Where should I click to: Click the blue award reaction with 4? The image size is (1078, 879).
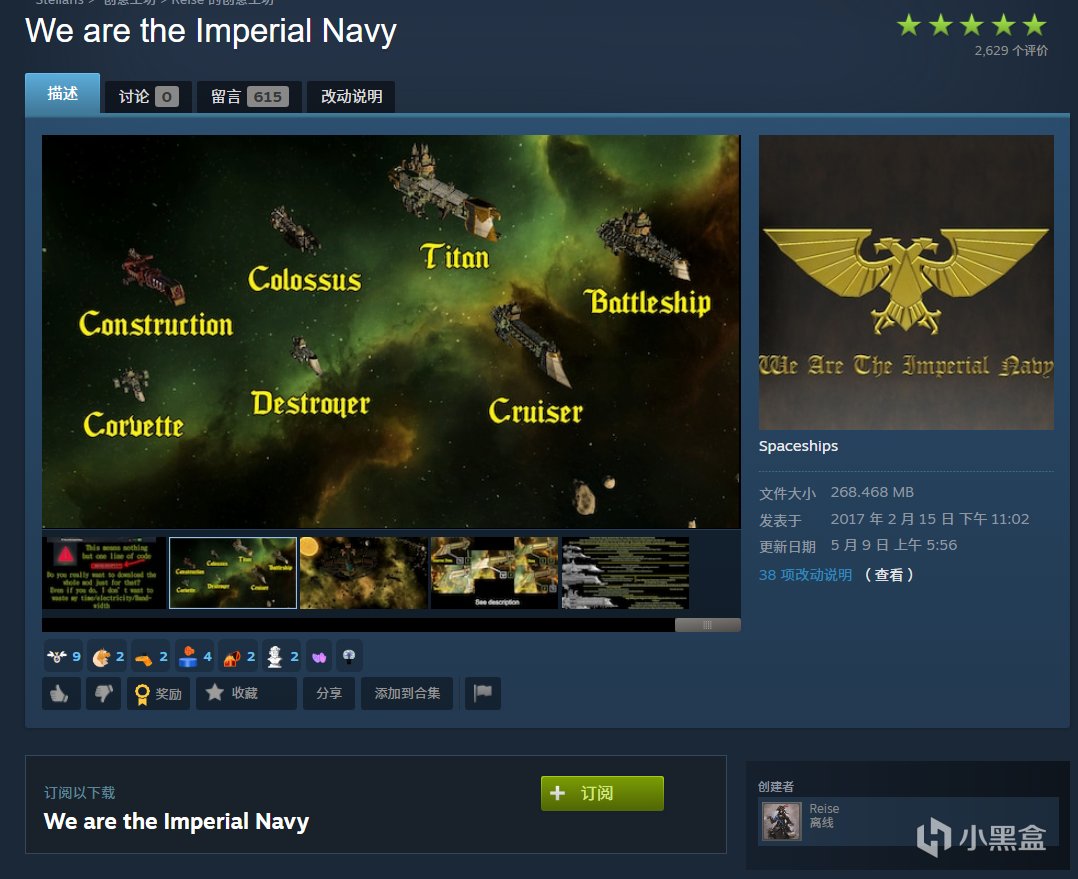pyautogui.click(x=195, y=657)
